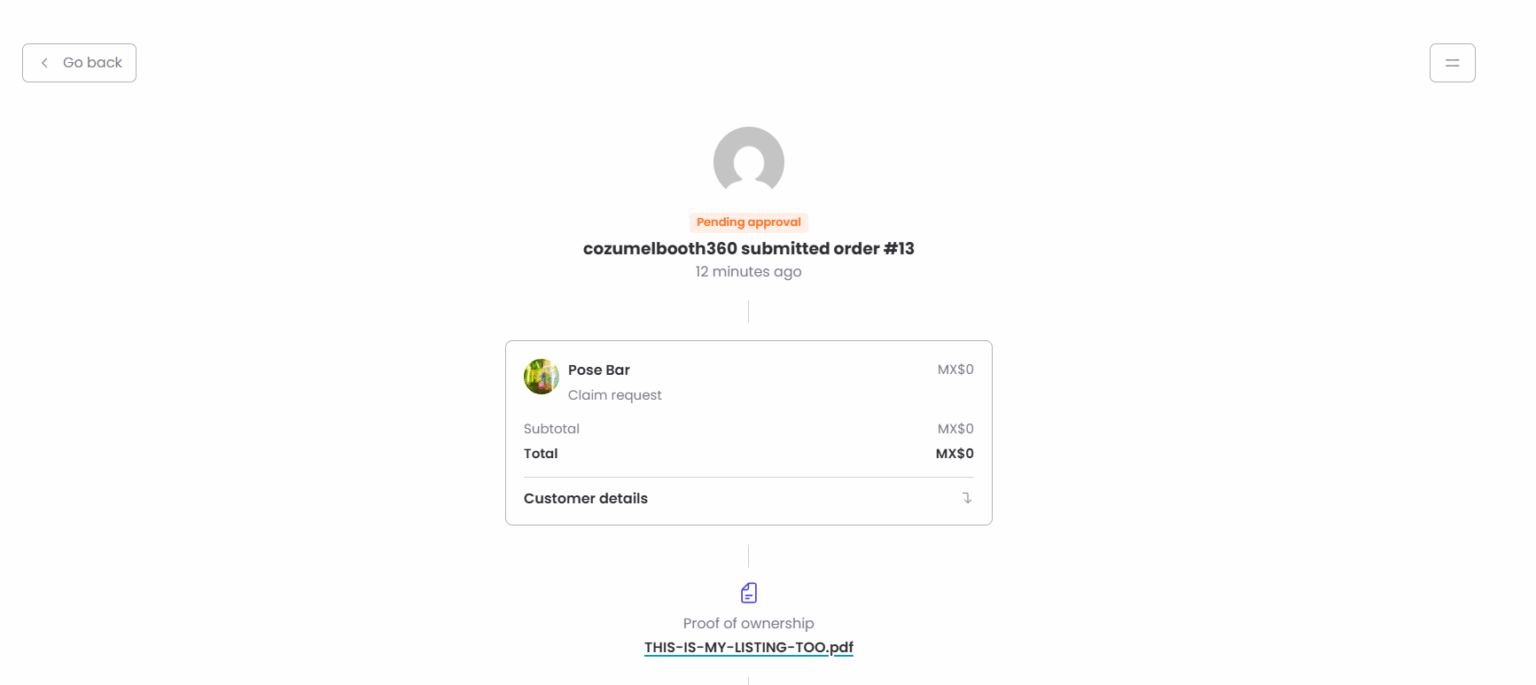
Task: Open the Pose Bar listing thumbnail
Action: click(x=541, y=377)
